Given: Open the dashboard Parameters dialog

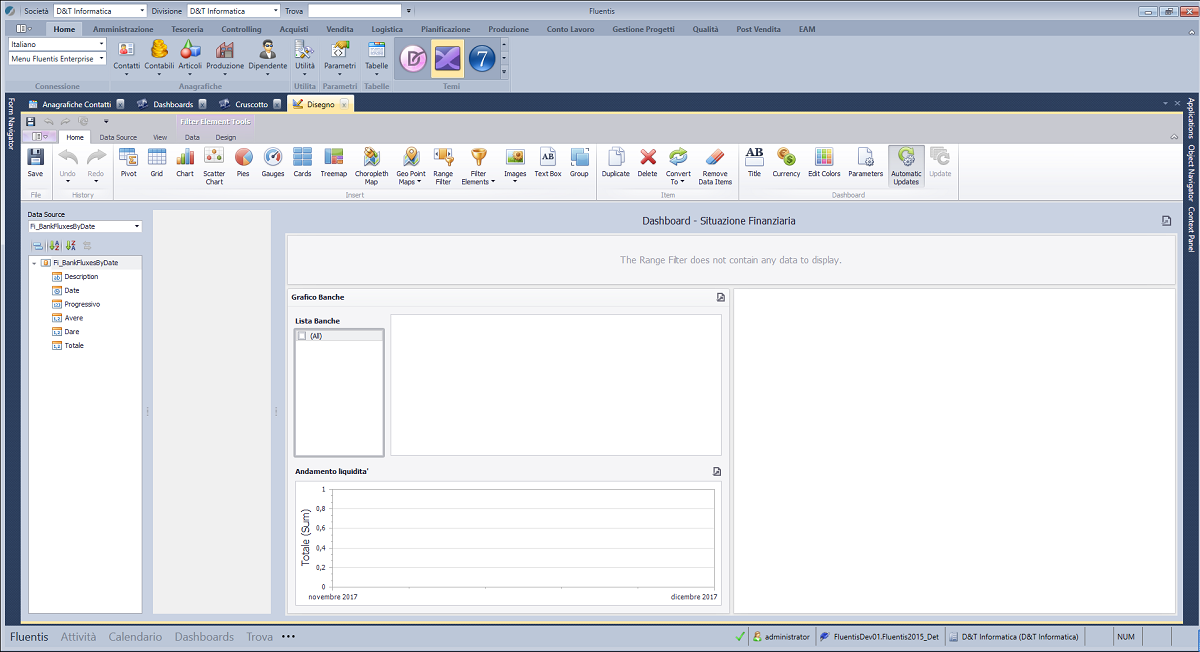Looking at the screenshot, I should tap(866, 162).
